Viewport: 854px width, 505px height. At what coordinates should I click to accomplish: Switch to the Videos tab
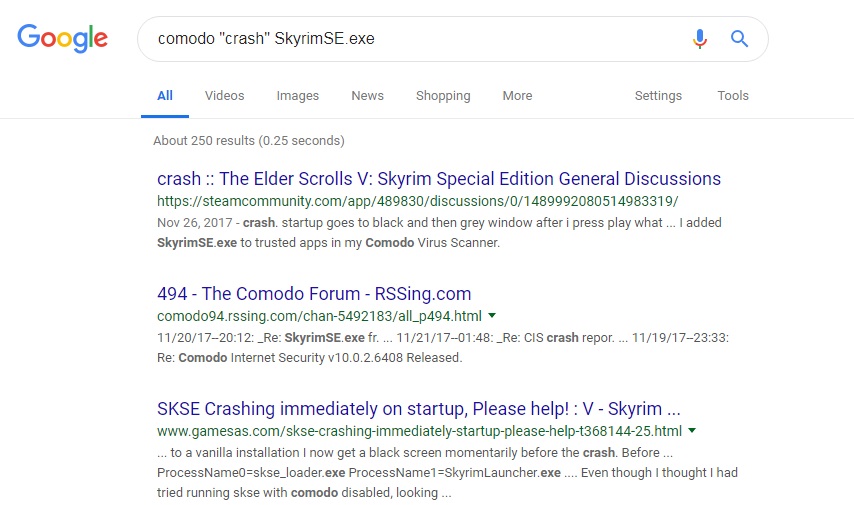224,96
